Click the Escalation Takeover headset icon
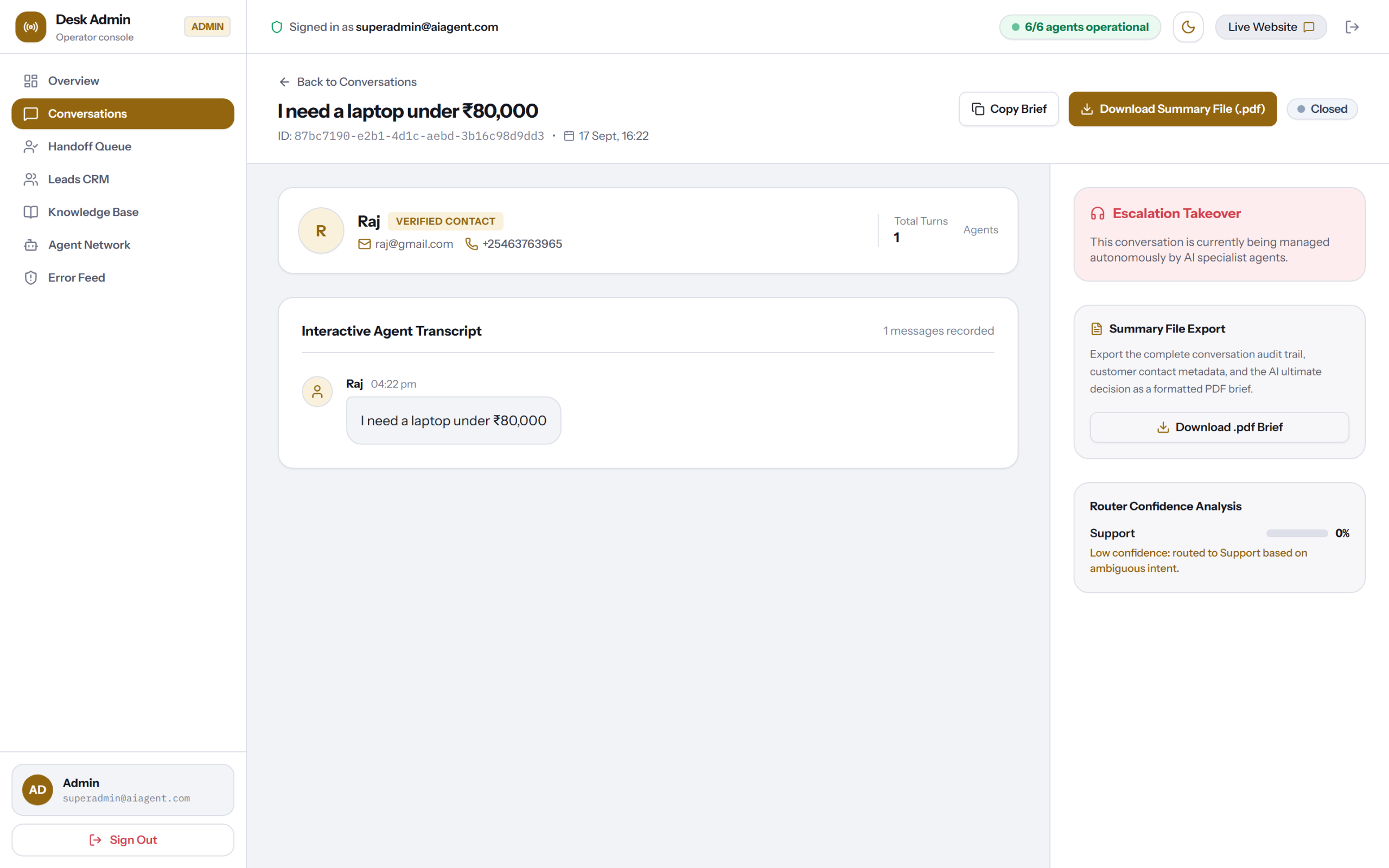The image size is (1389, 868). 1097,214
